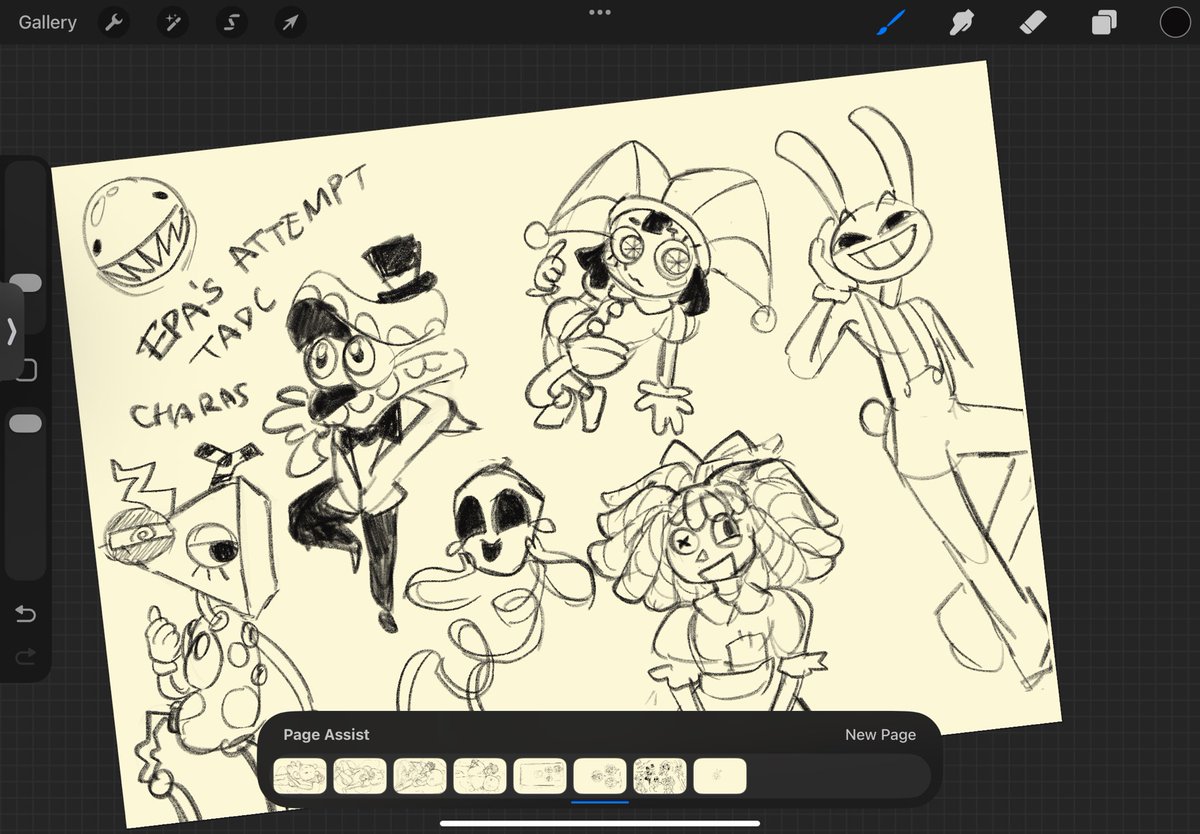Click the brush size slider handle
Viewport: 1200px width, 834px height.
[26, 283]
